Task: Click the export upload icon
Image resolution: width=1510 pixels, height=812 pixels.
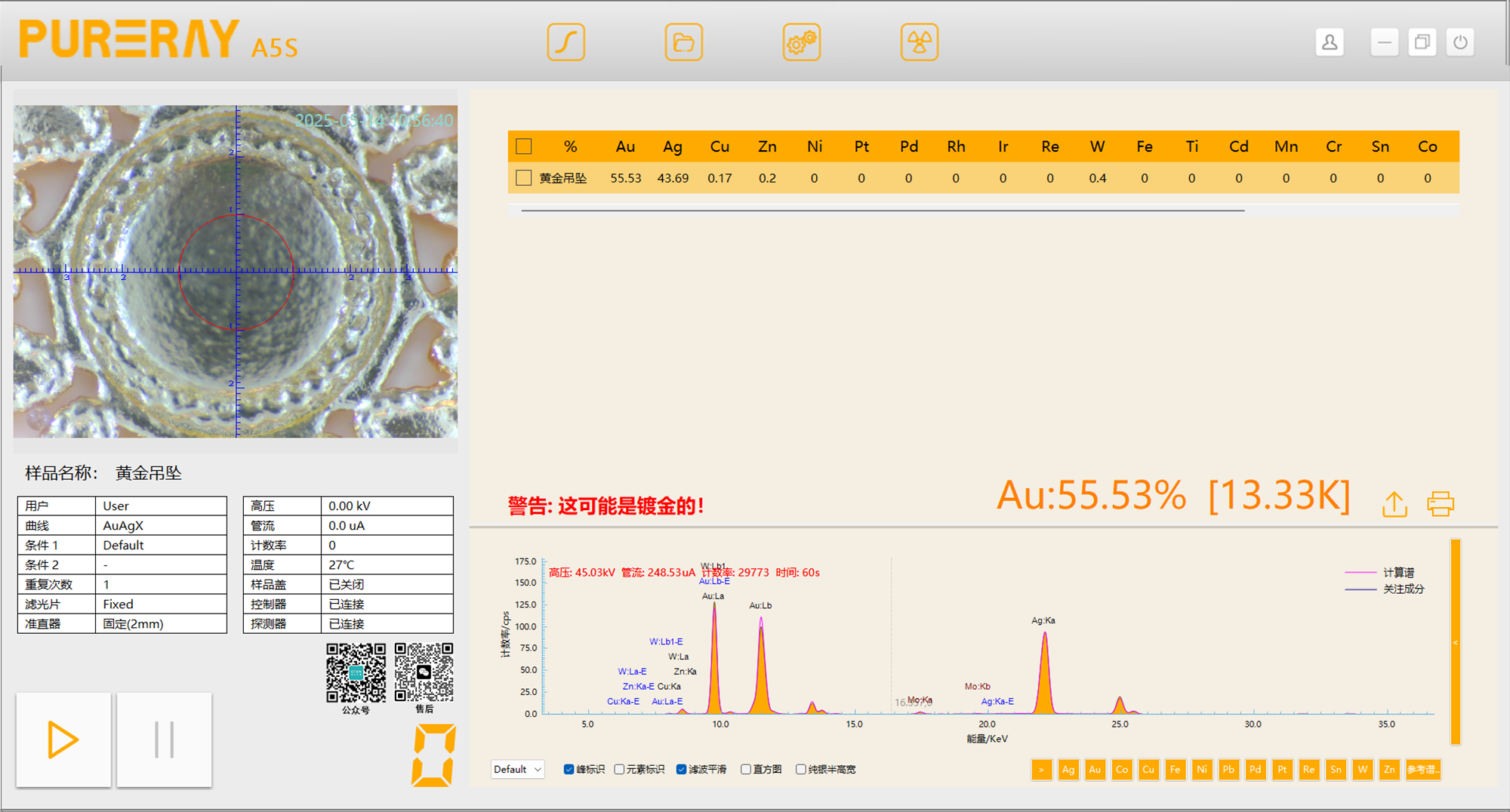Action: click(x=1394, y=504)
